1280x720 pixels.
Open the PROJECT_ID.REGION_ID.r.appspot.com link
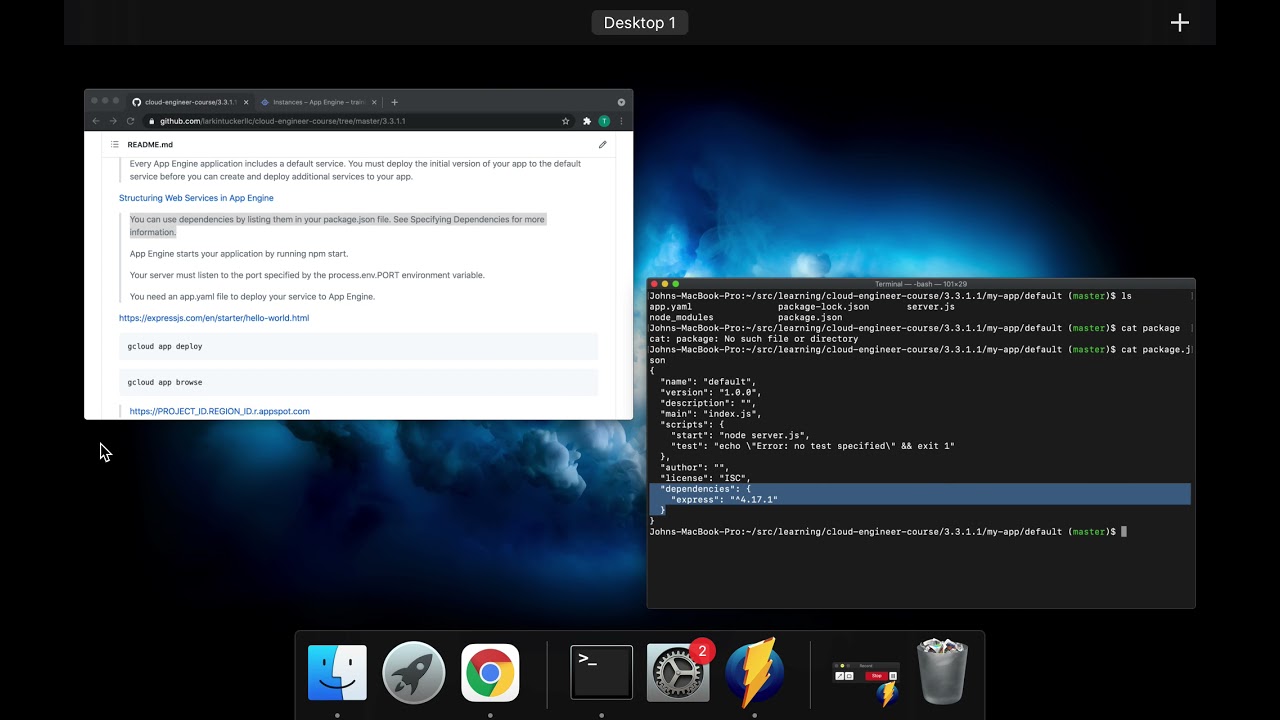coord(220,411)
